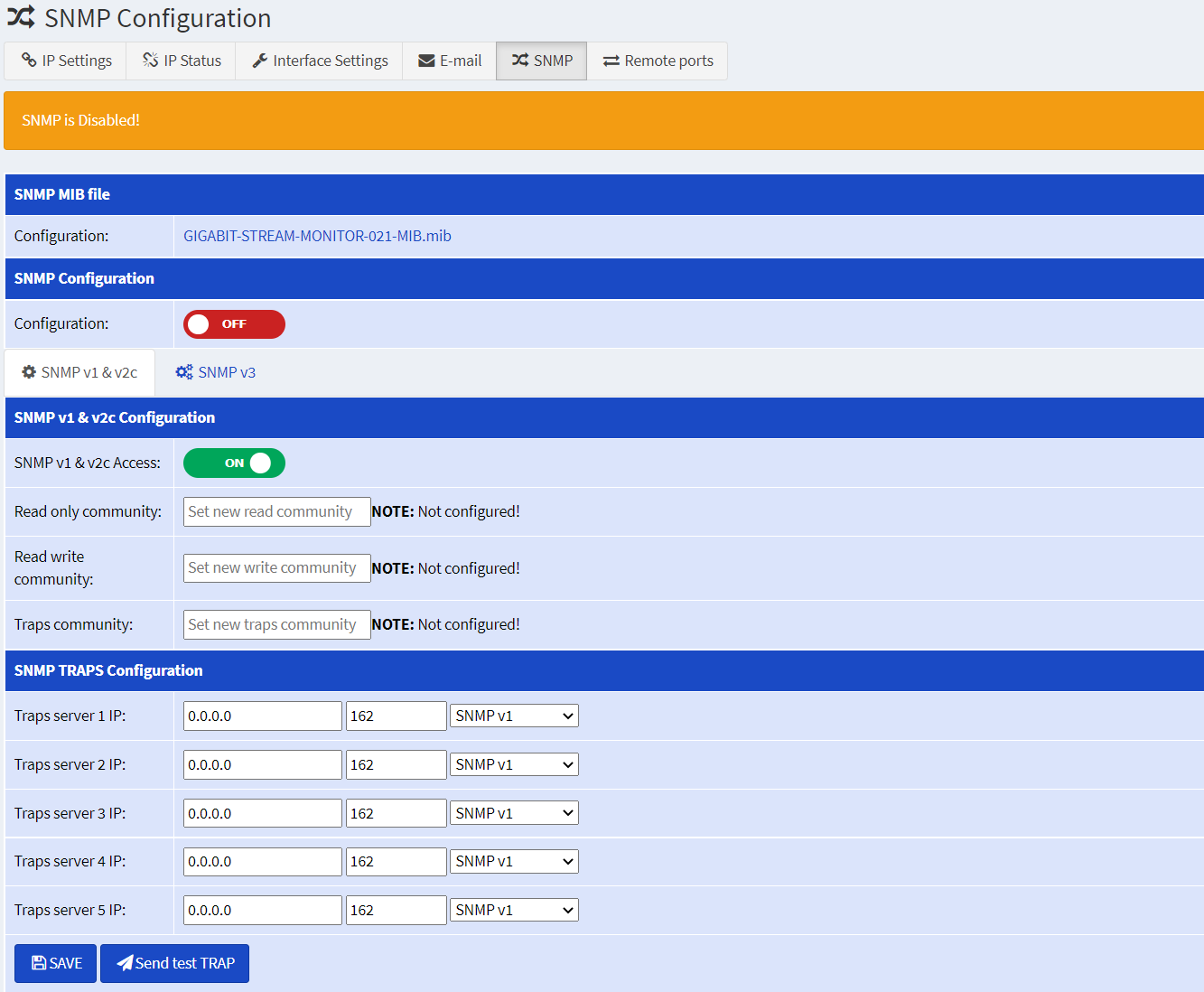Click the 'SNMP v1 & v2c Access:' label

click(x=88, y=463)
